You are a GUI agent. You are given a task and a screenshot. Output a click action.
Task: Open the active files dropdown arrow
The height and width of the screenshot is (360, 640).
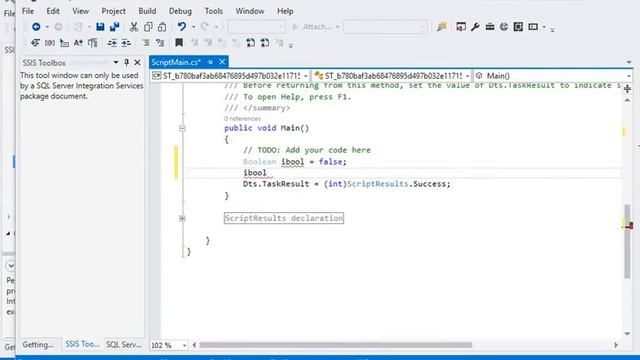click(629, 62)
